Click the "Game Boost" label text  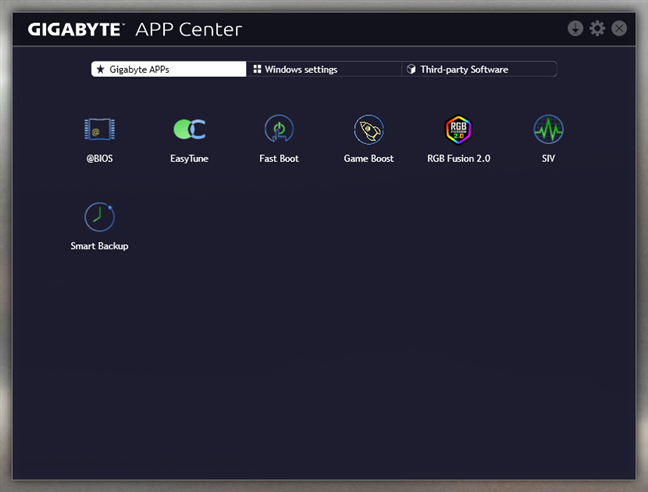click(369, 159)
